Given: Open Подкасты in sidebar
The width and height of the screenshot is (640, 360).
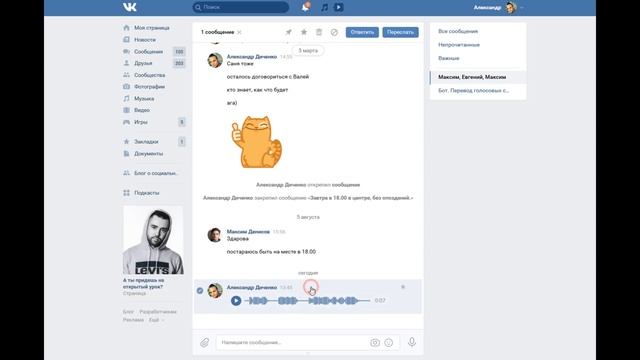Looking at the screenshot, I should 147,193.
